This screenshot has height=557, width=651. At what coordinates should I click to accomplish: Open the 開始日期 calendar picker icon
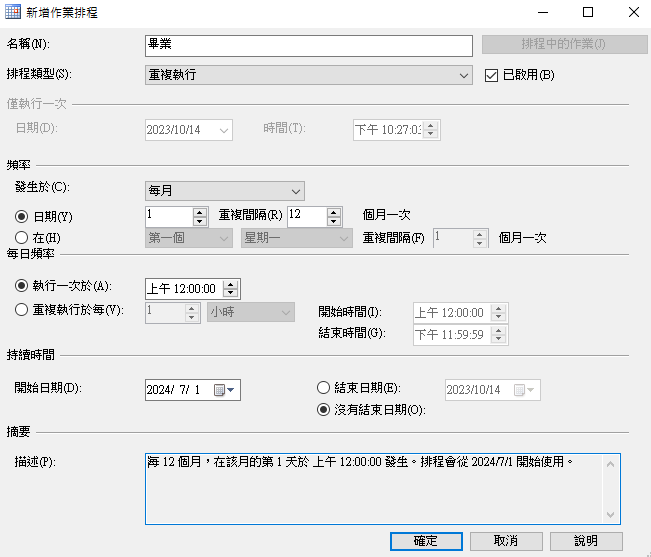224,390
